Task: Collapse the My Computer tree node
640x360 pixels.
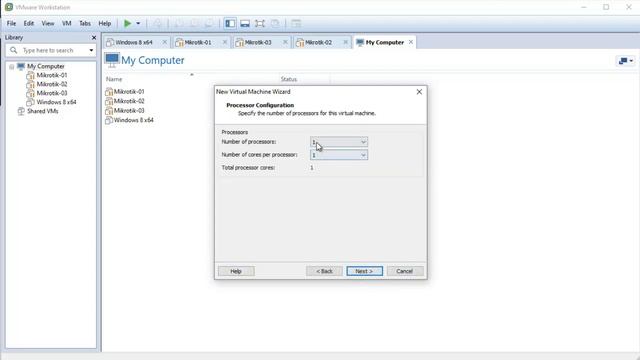Action: [x=11, y=67]
